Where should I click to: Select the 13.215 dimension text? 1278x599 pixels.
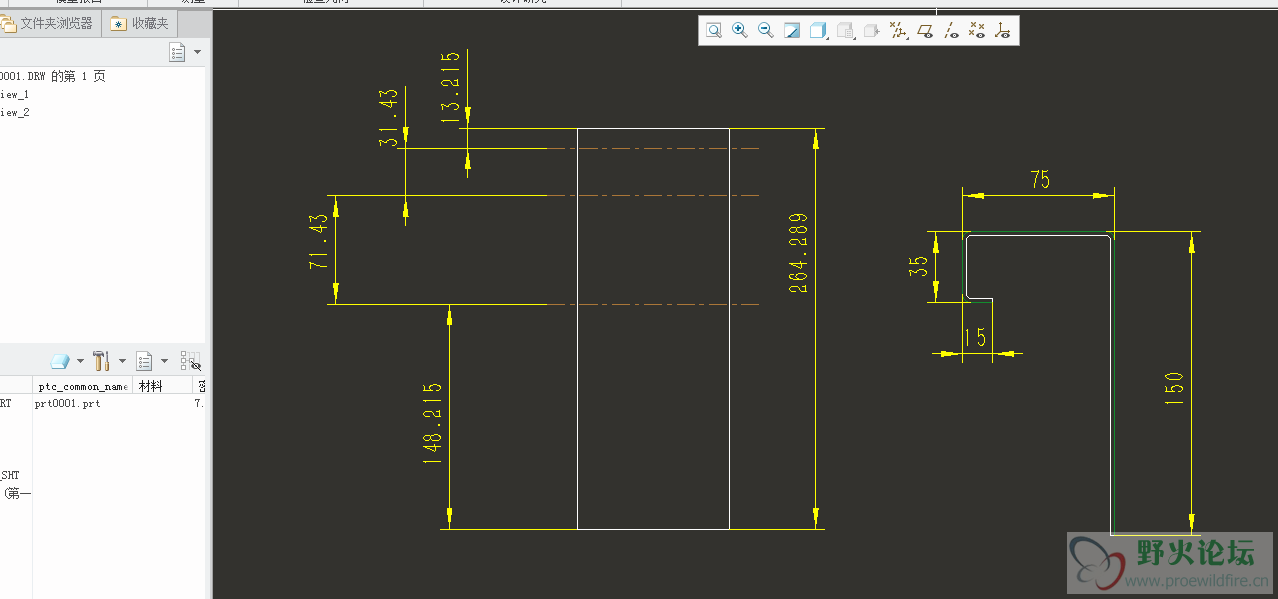pos(451,87)
